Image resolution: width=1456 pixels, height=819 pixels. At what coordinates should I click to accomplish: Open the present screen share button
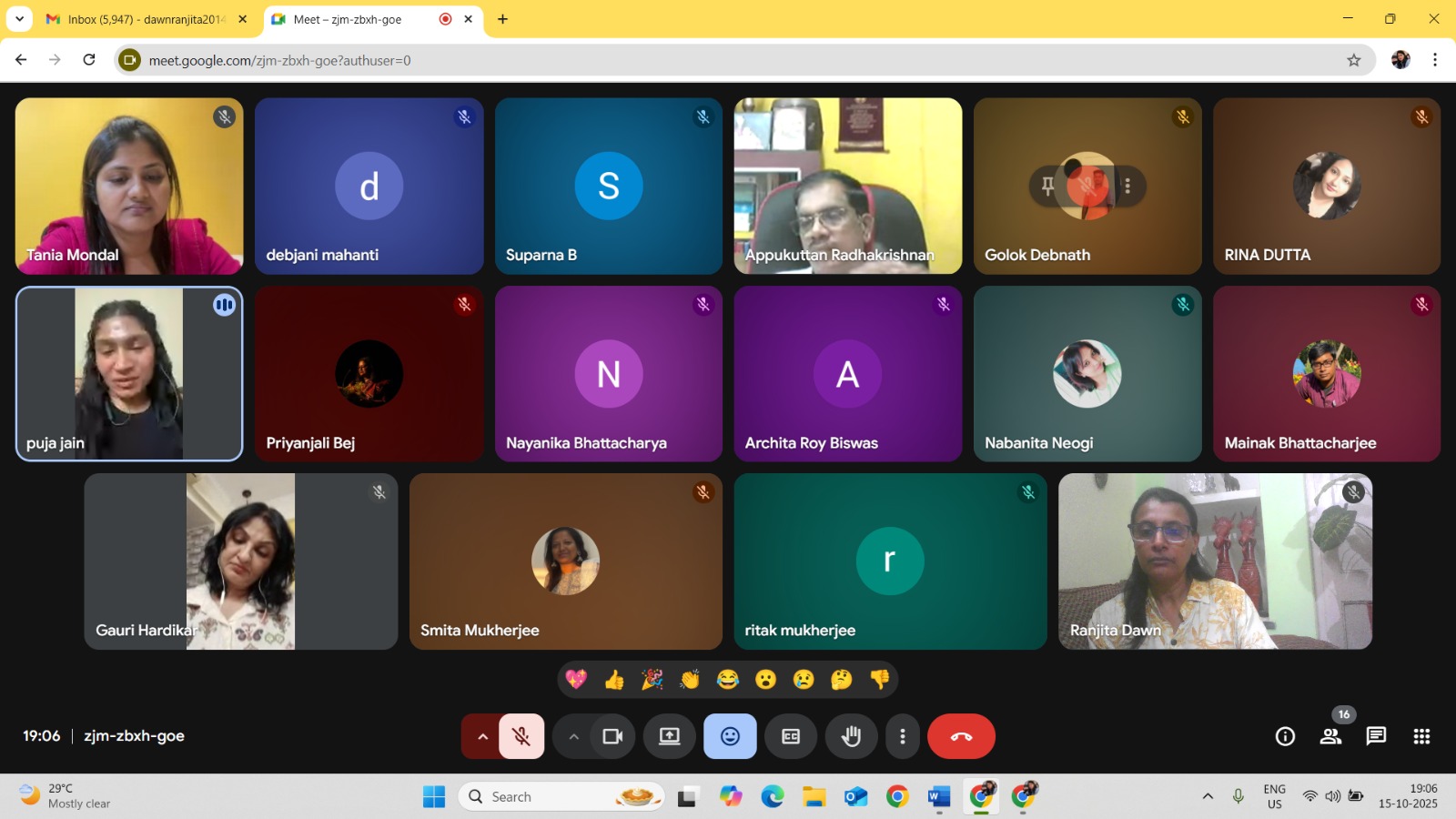(669, 736)
